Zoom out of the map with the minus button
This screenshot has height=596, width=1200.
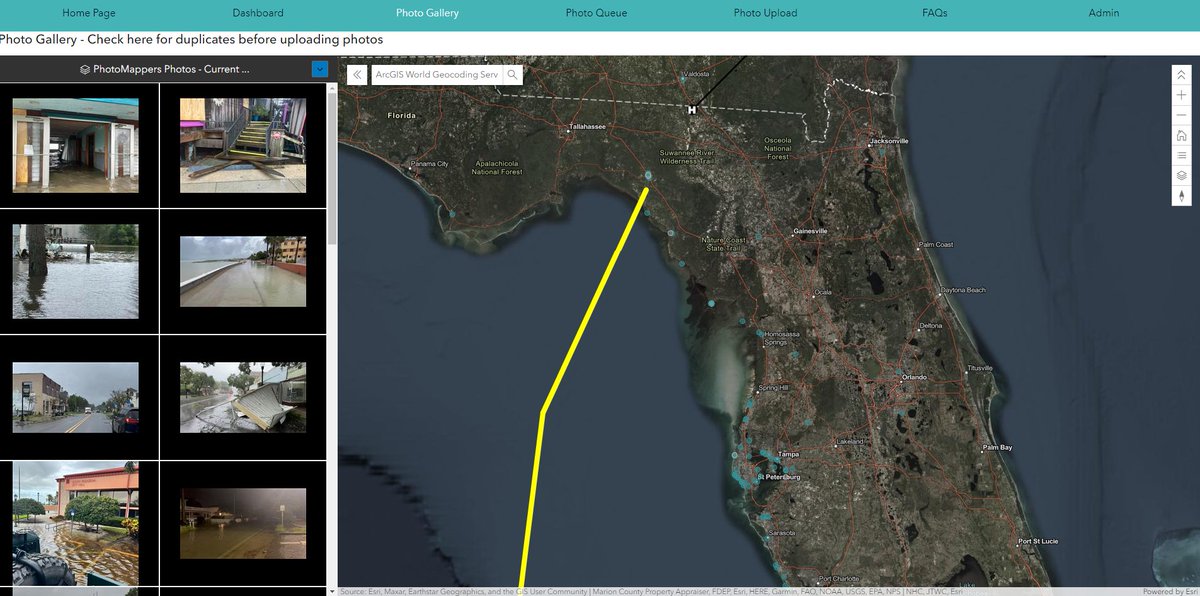pos(1181,115)
